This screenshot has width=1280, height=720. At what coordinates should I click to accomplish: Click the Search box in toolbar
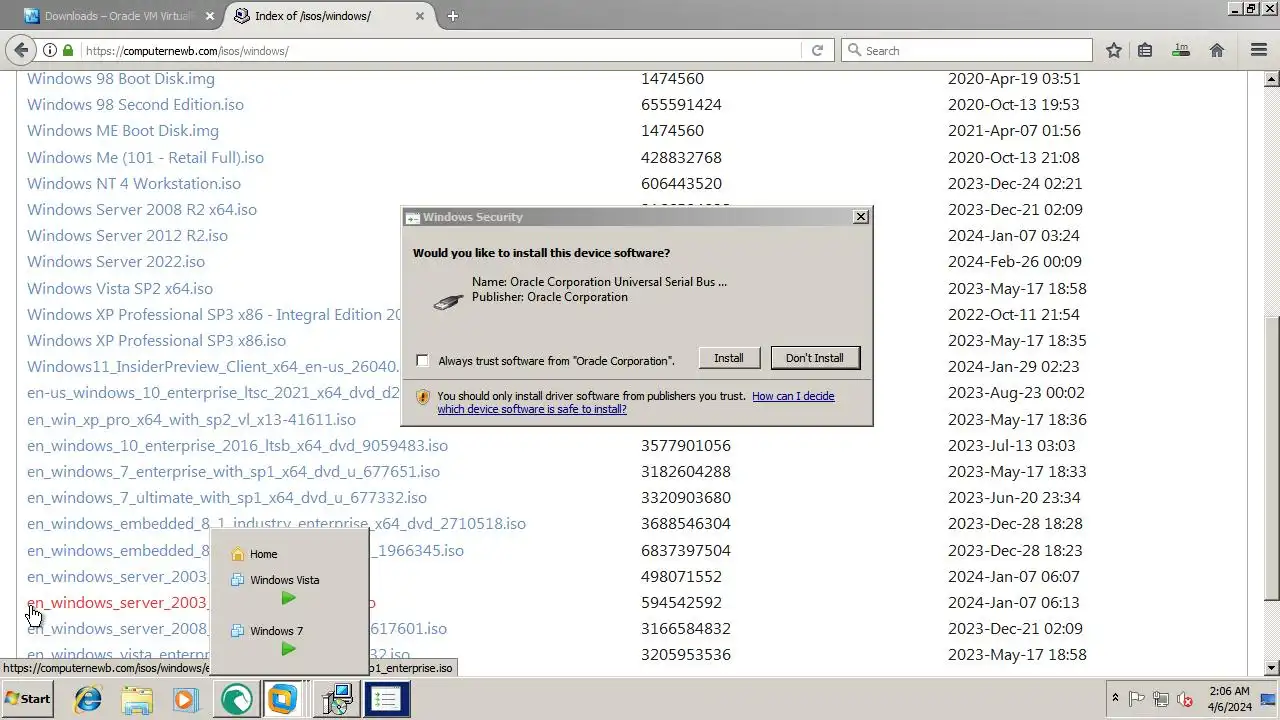(x=967, y=50)
